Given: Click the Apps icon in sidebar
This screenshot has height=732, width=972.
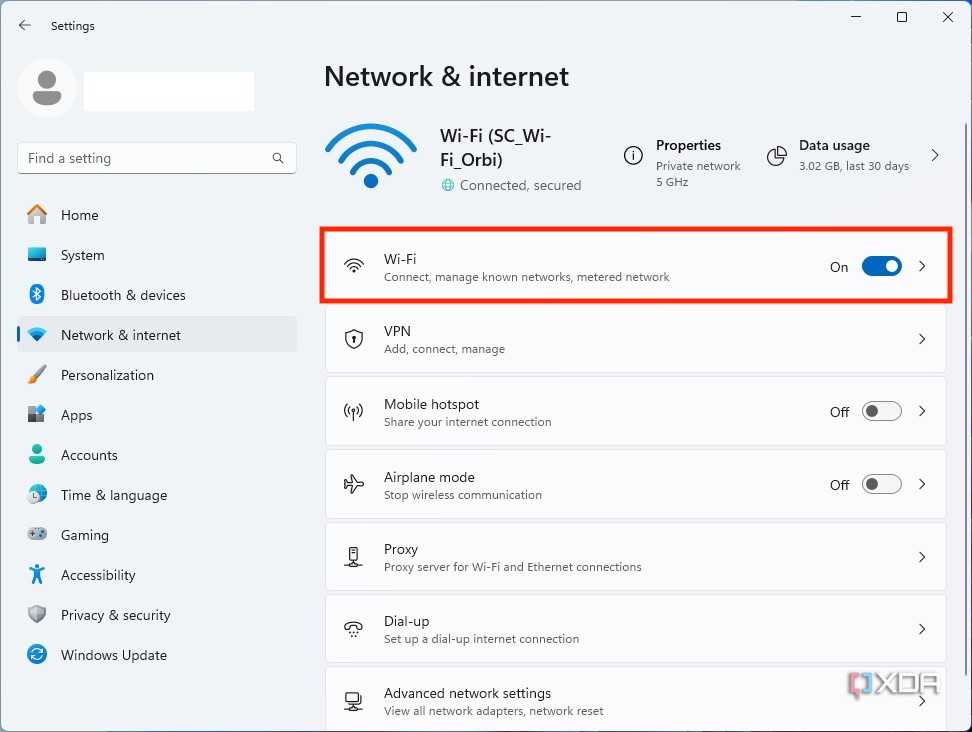Looking at the screenshot, I should tap(37, 414).
